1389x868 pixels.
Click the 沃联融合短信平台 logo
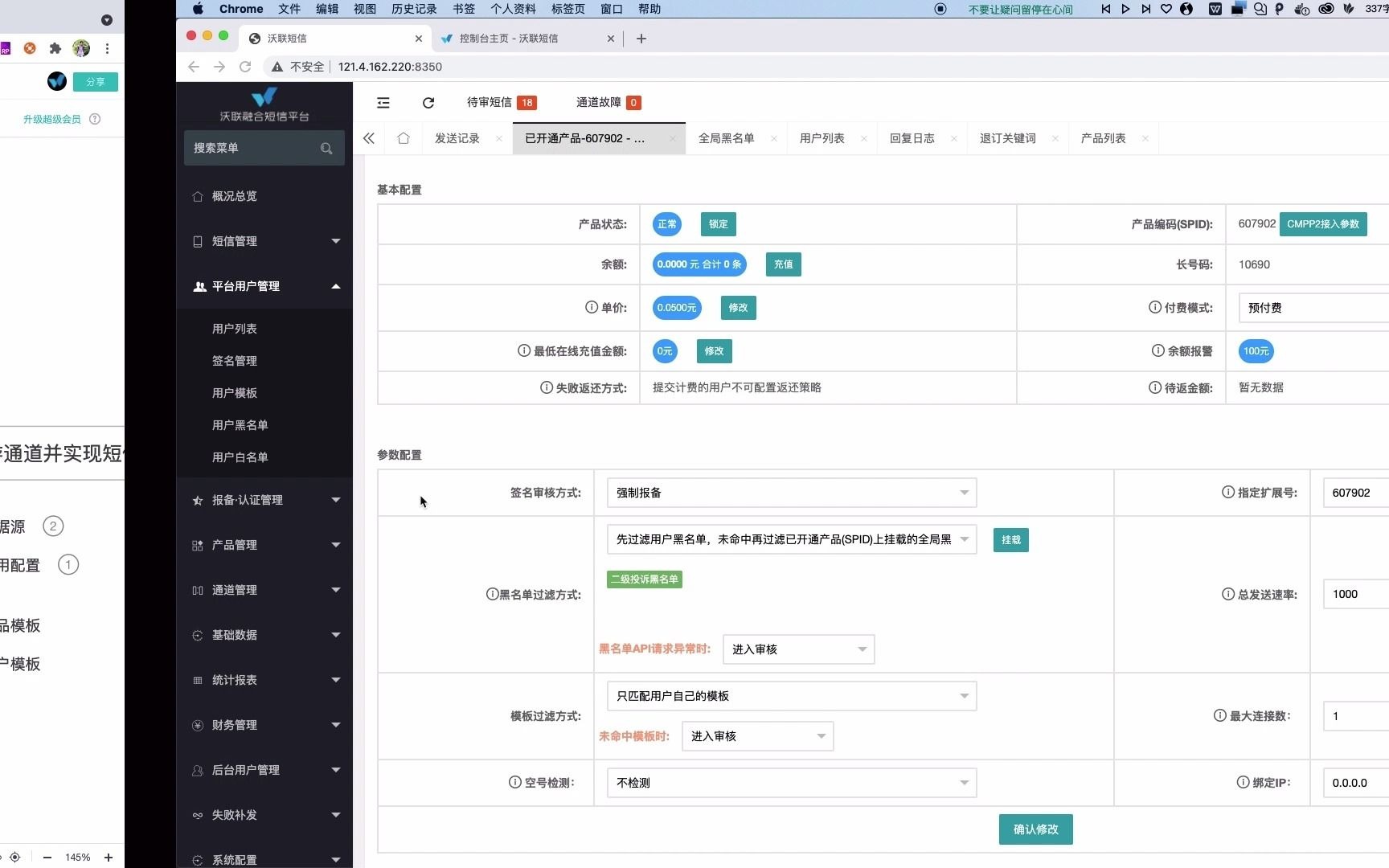264,104
